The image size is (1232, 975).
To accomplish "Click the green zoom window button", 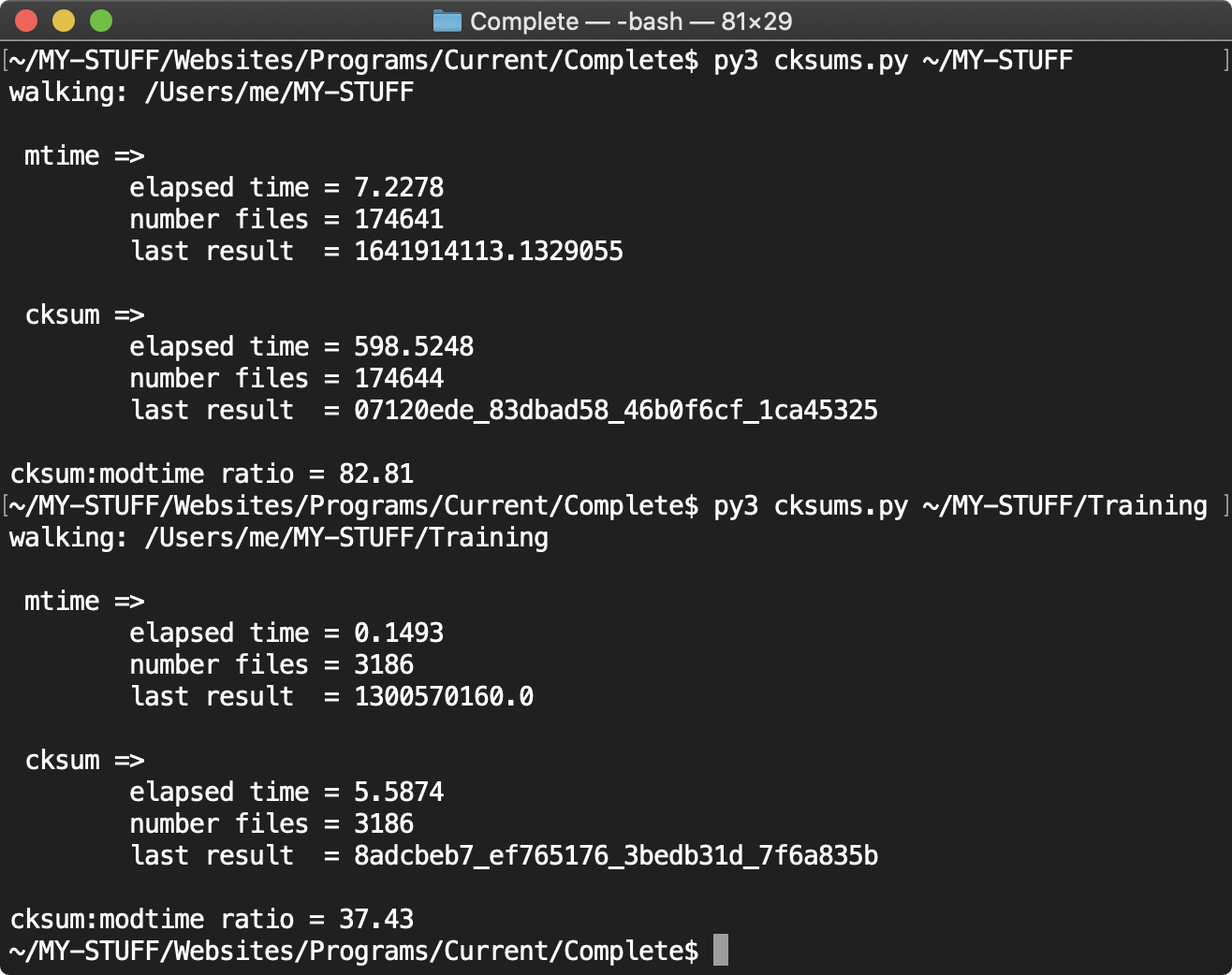I will [x=101, y=21].
